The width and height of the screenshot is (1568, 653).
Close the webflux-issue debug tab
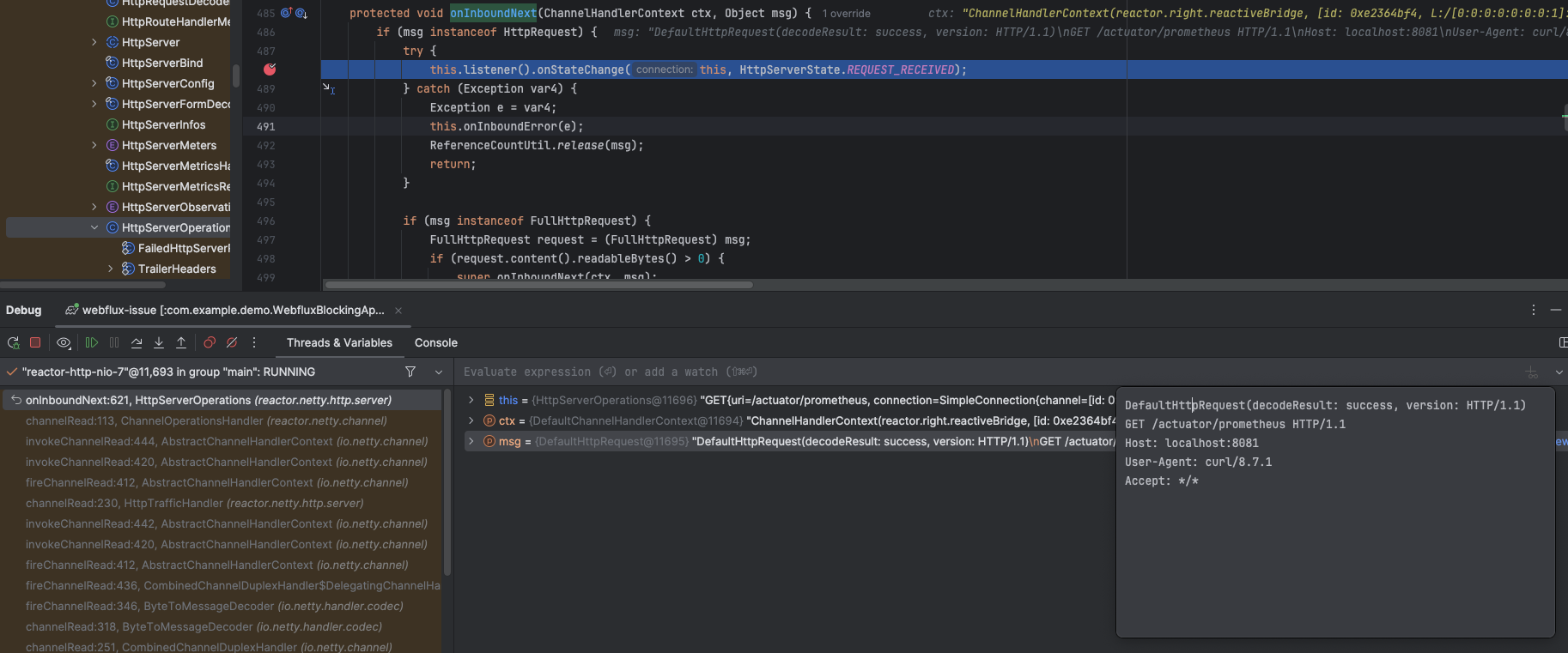point(398,311)
